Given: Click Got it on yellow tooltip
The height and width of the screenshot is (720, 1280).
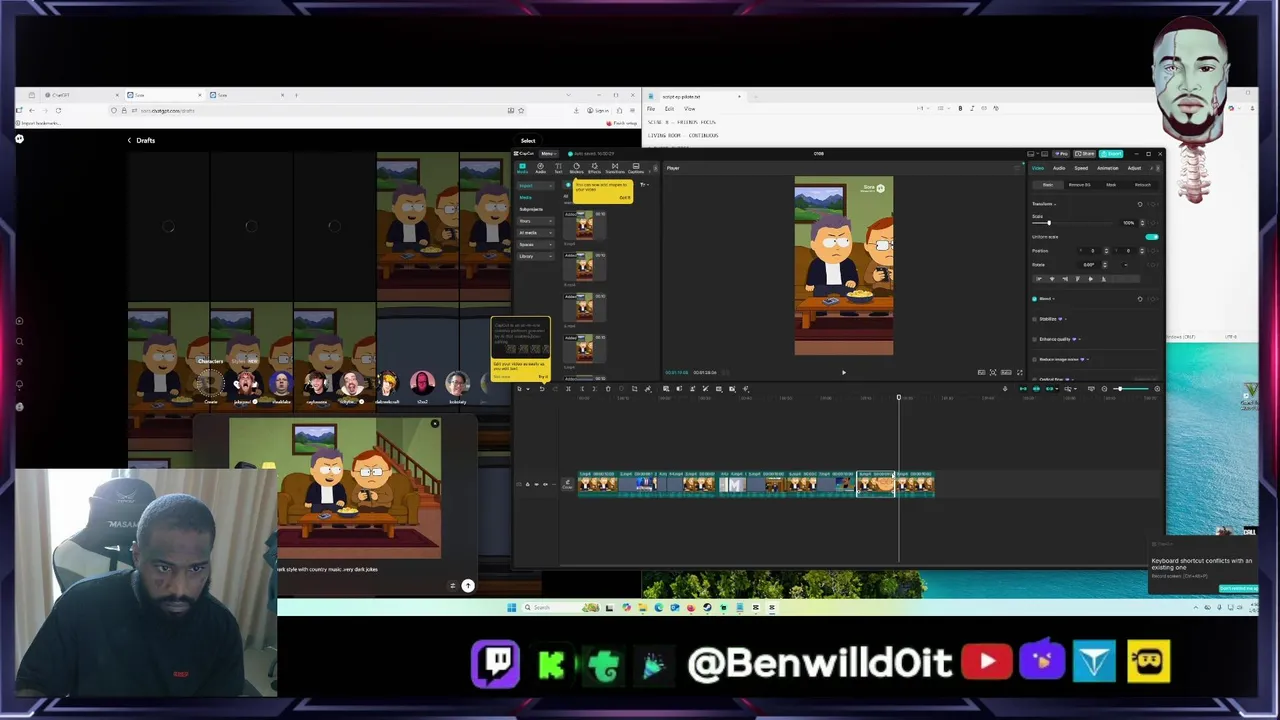Looking at the screenshot, I should click(x=625, y=197).
